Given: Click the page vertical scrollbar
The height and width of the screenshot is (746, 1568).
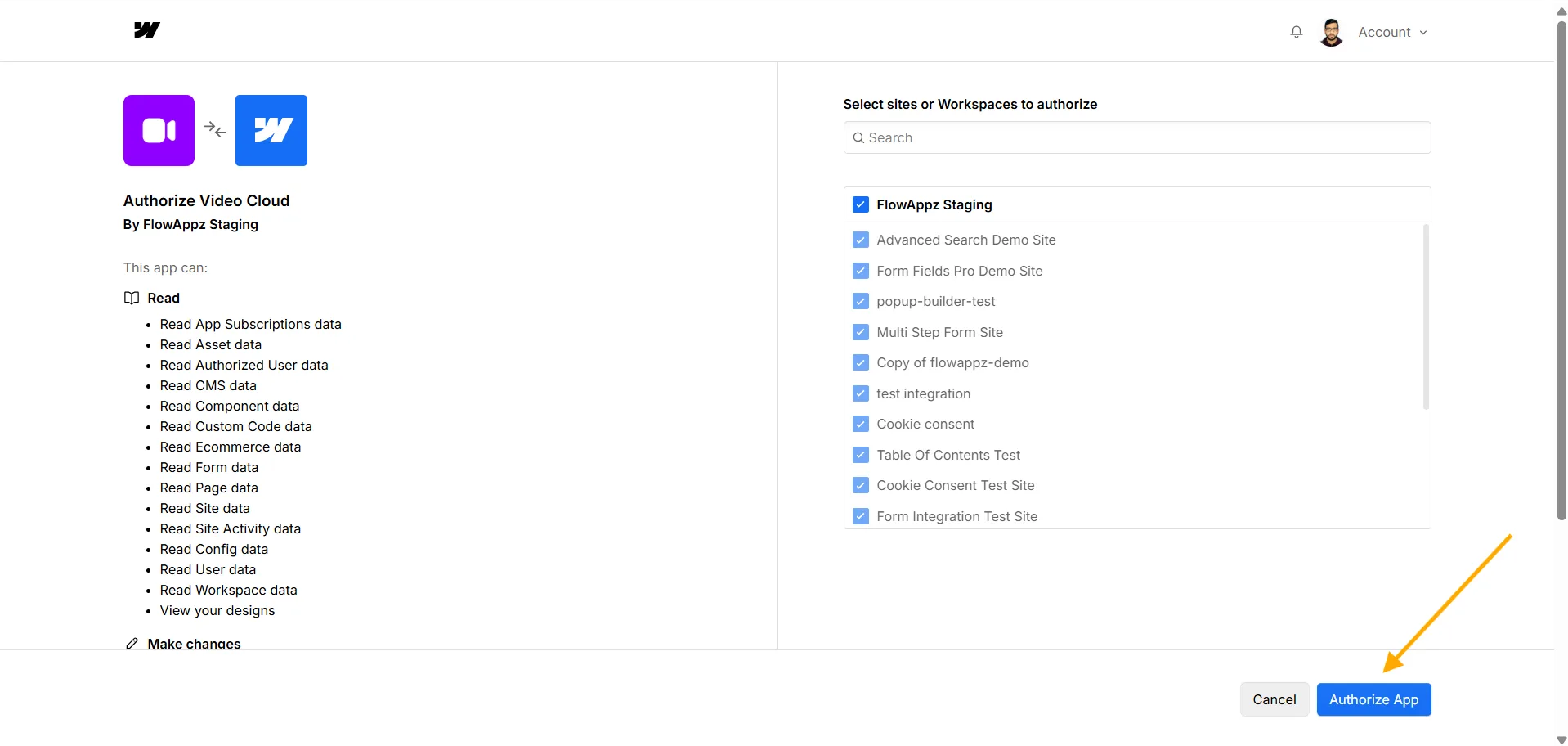Looking at the screenshot, I should click(x=1561, y=270).
